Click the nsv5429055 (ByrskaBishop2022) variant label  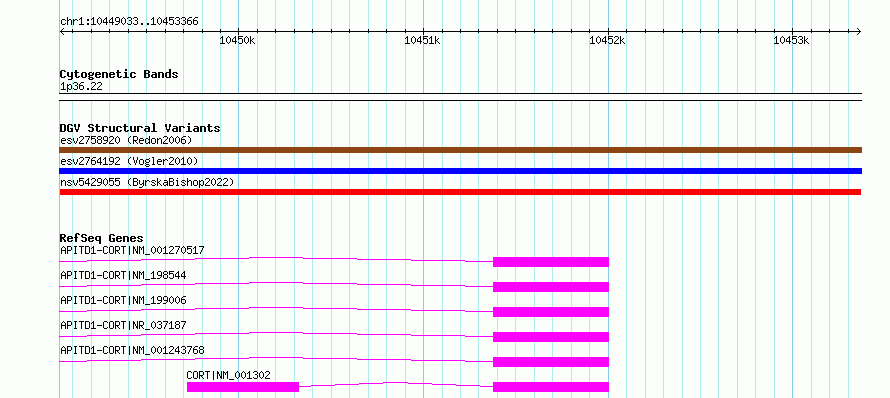[x=147, y=182]
